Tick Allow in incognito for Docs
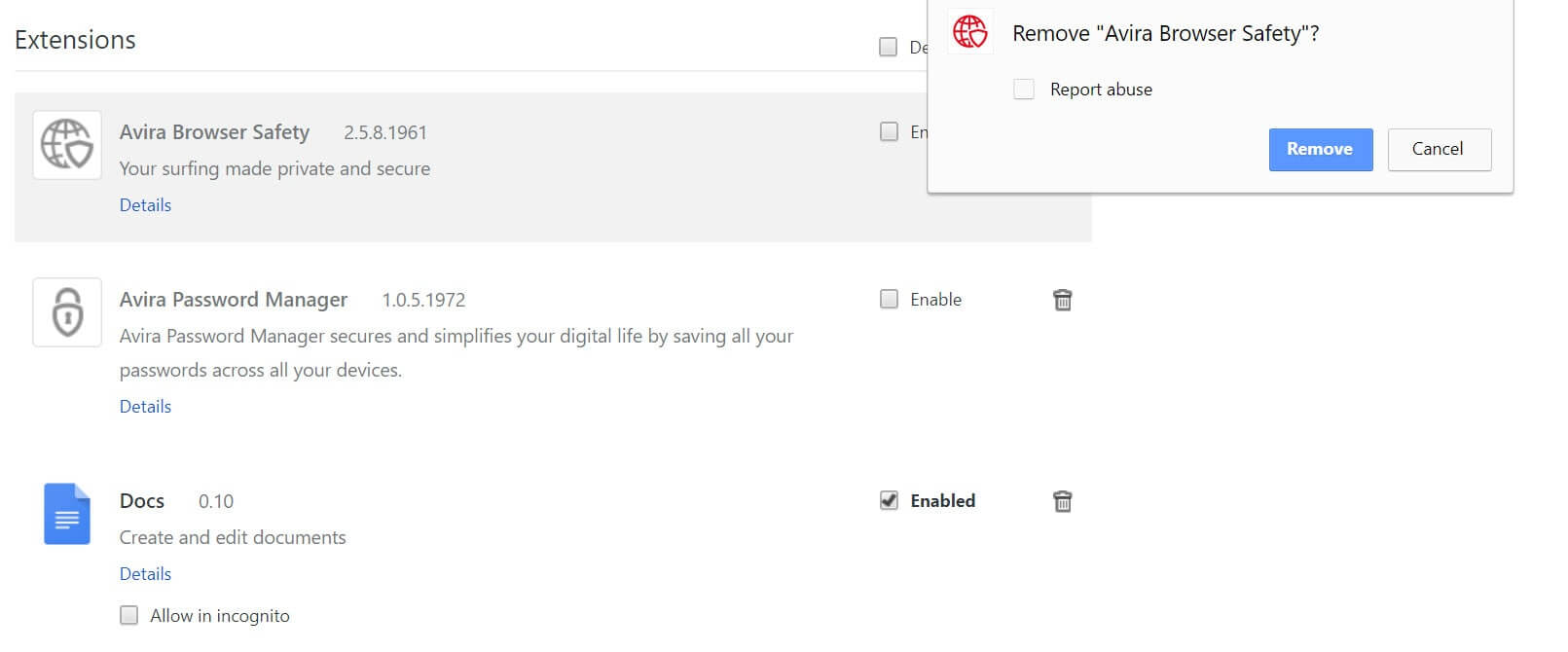 click(129, 615)
